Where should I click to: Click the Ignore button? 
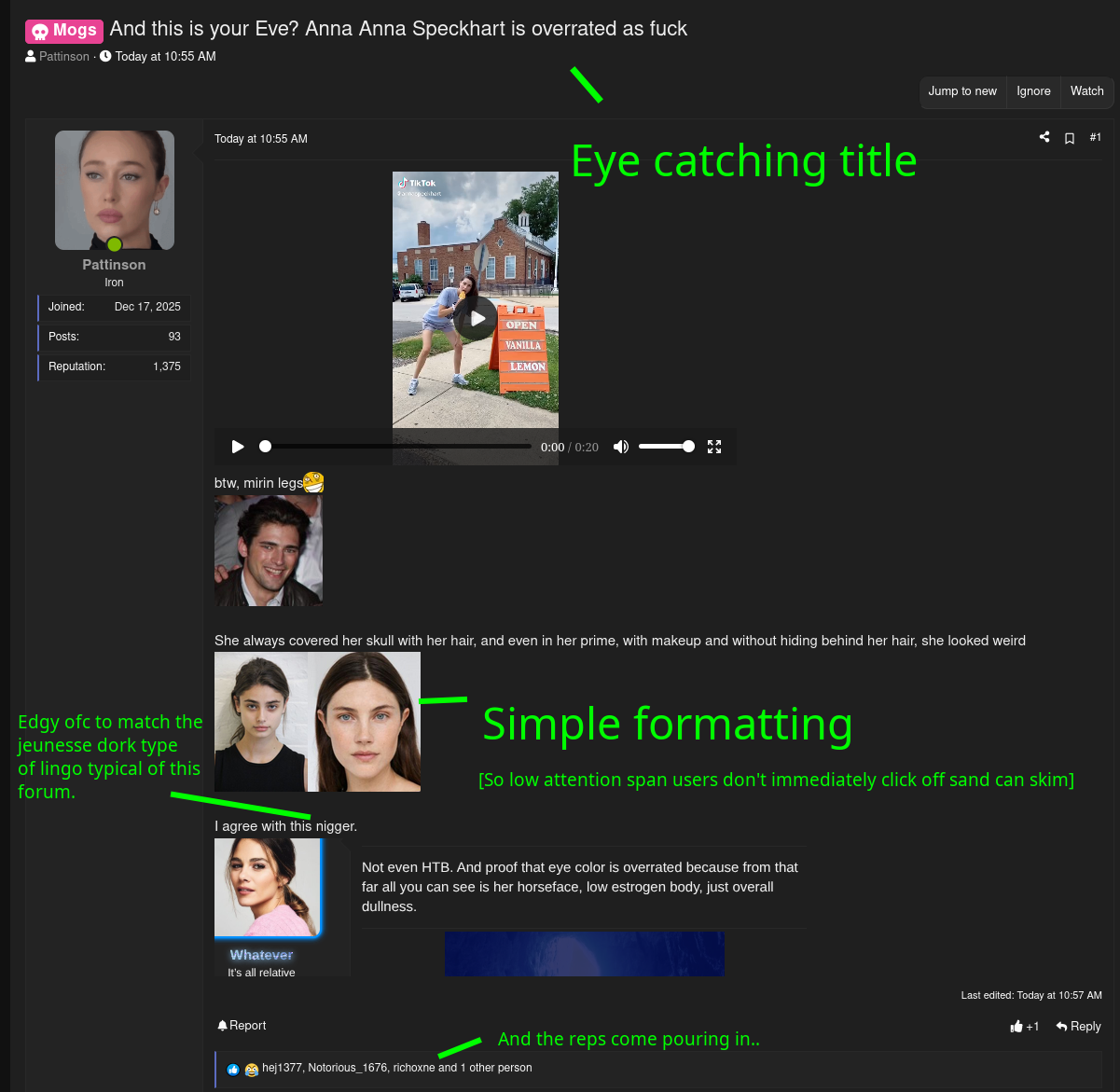1033,91
